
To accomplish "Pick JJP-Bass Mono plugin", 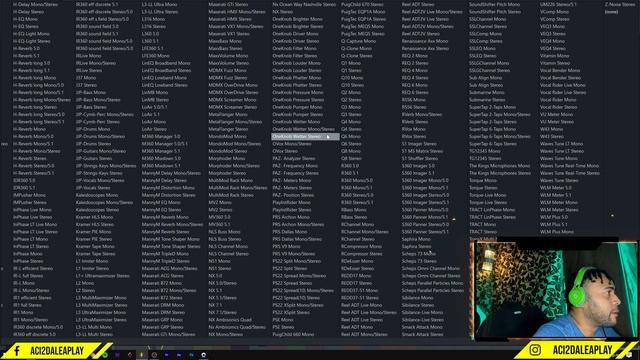I will (x=91, y=92).
